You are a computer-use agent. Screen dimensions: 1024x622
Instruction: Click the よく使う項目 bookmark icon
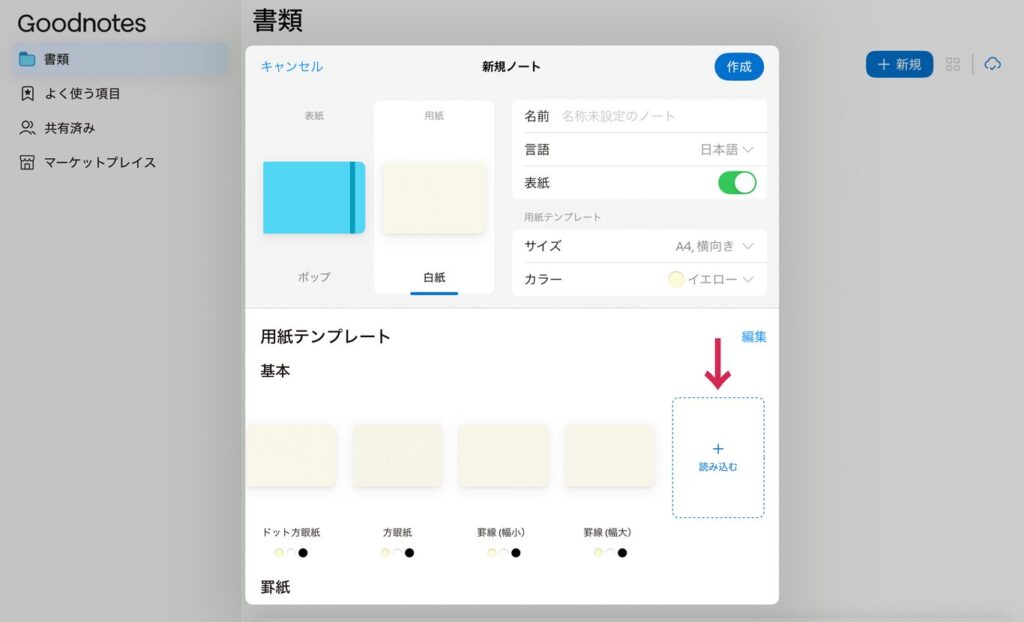(27, 94)
